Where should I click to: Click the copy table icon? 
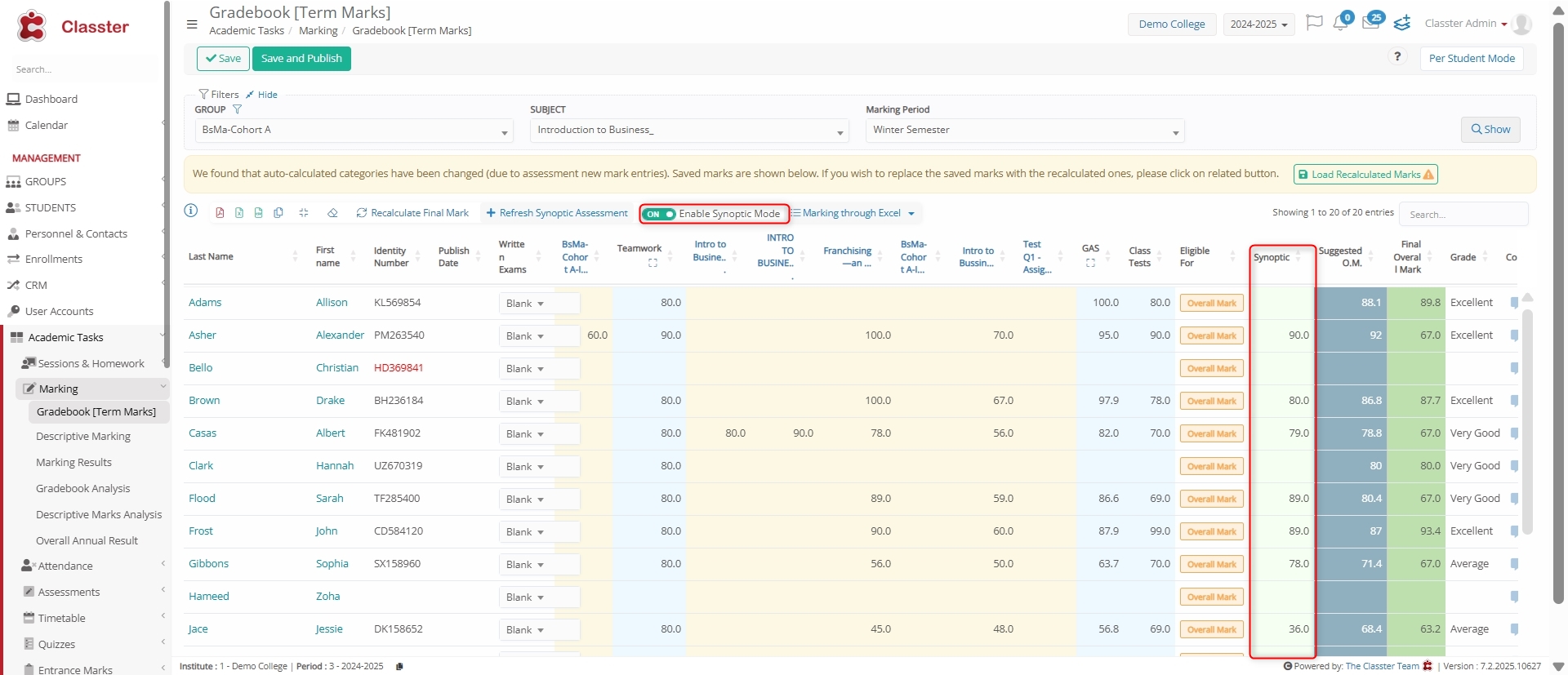pos(278,213)
